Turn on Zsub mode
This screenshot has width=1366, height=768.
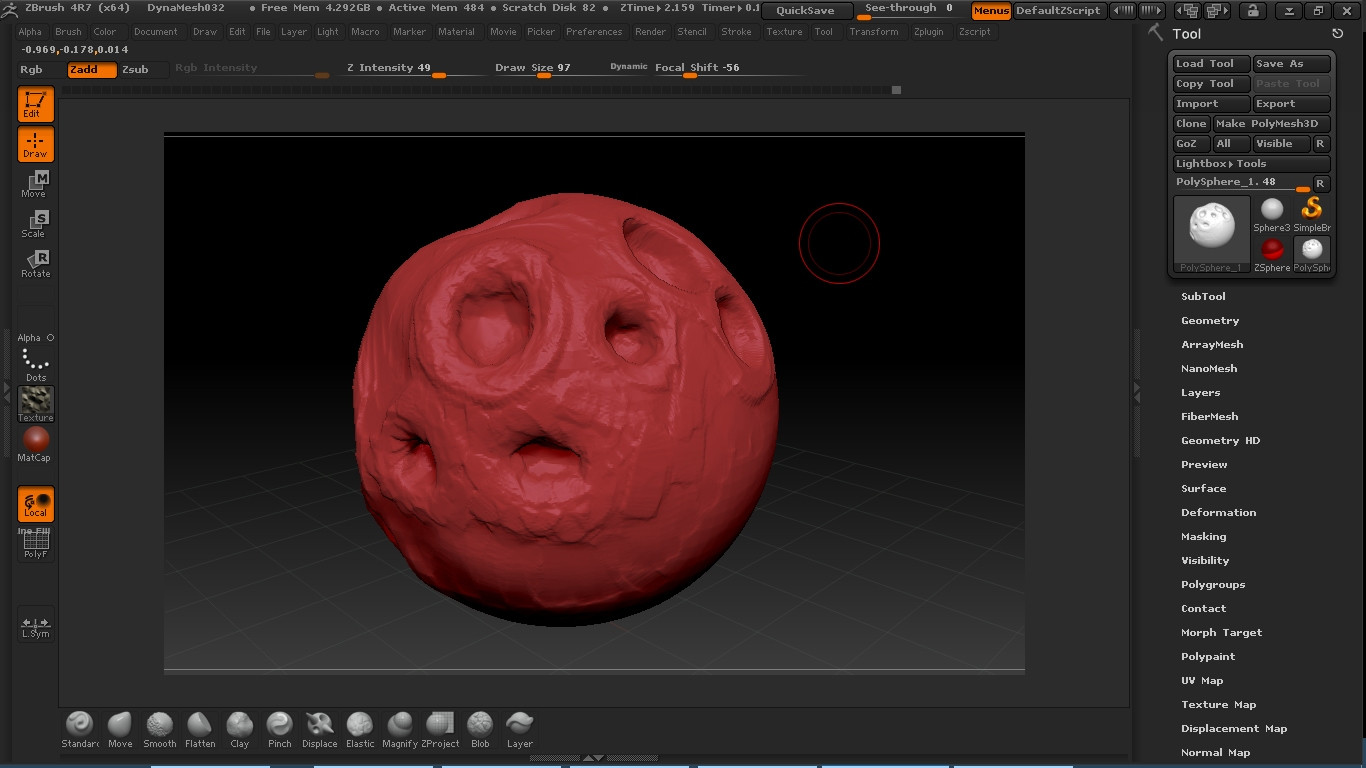pos(135,70)
